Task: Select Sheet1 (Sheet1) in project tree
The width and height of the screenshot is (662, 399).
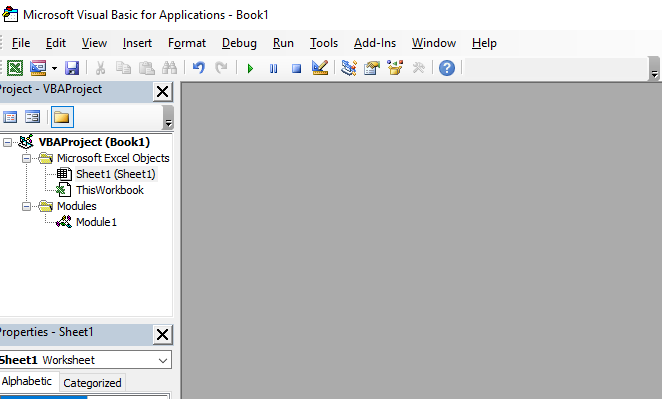Action: [116, 174]
